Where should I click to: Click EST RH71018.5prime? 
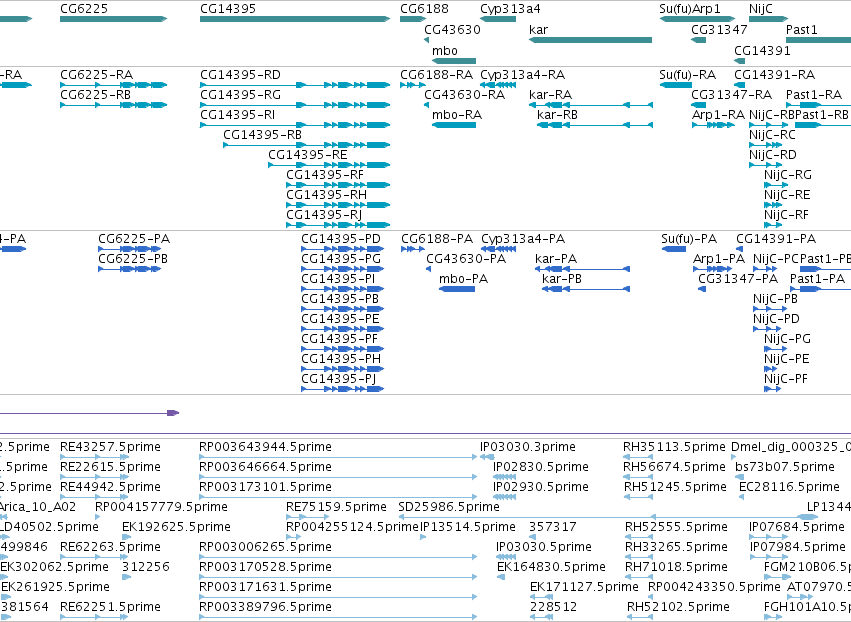pyautogui.click(x=676, y=567)
